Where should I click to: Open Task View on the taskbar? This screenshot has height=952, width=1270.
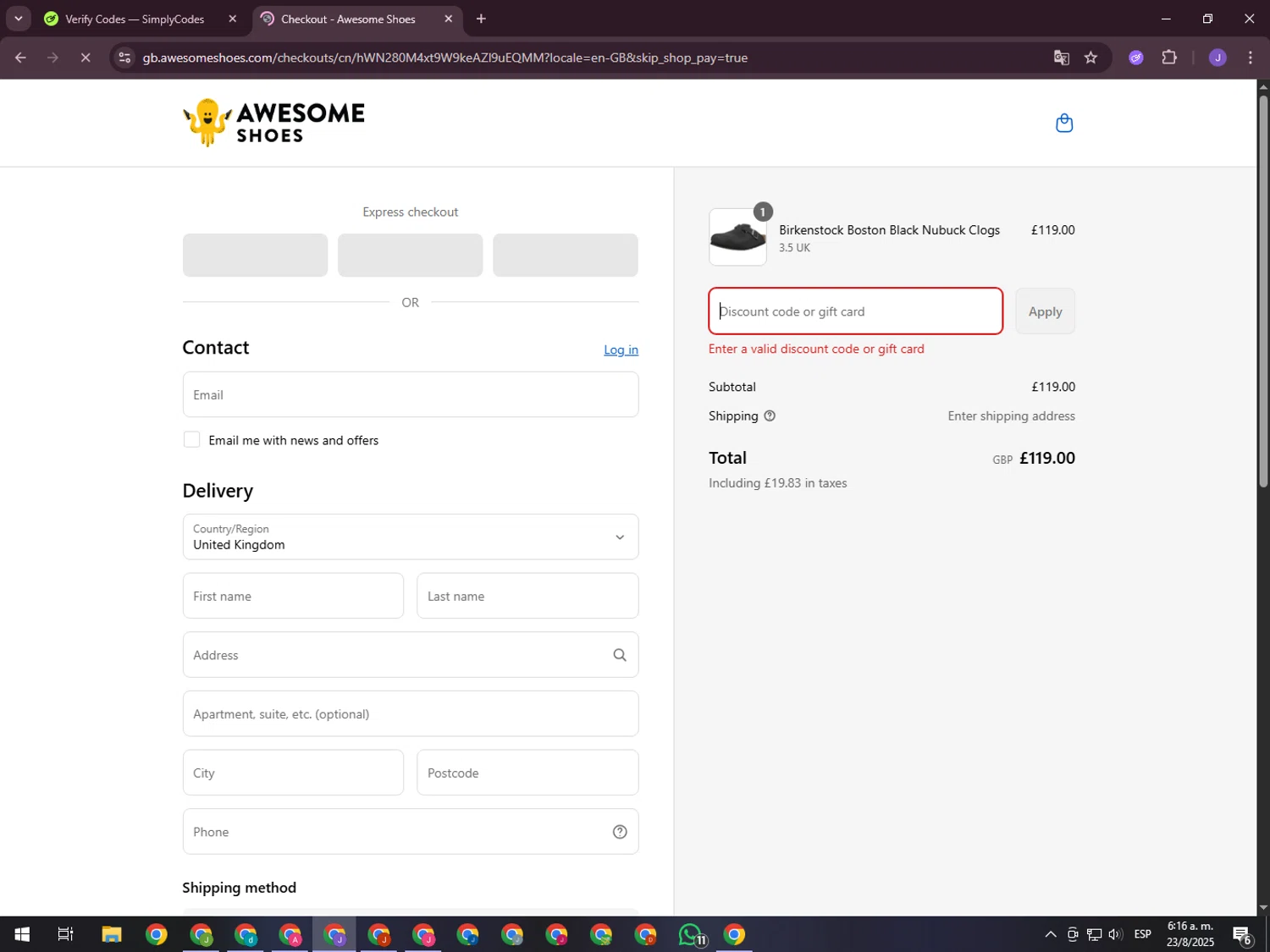(x=65, y=934)
